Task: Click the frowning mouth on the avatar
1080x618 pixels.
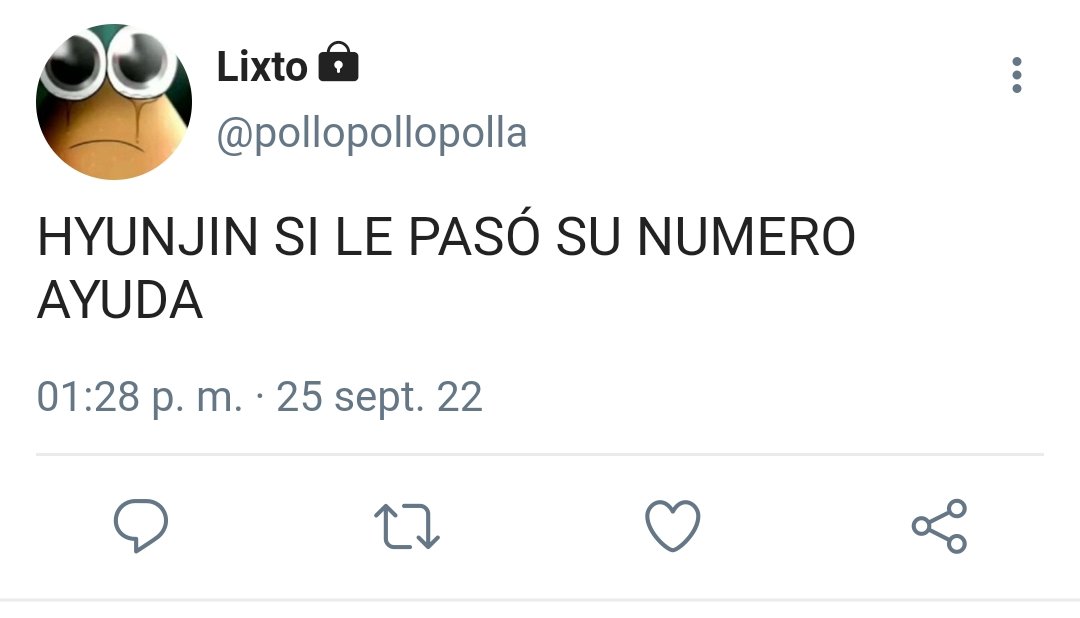Action: point(109,145)
